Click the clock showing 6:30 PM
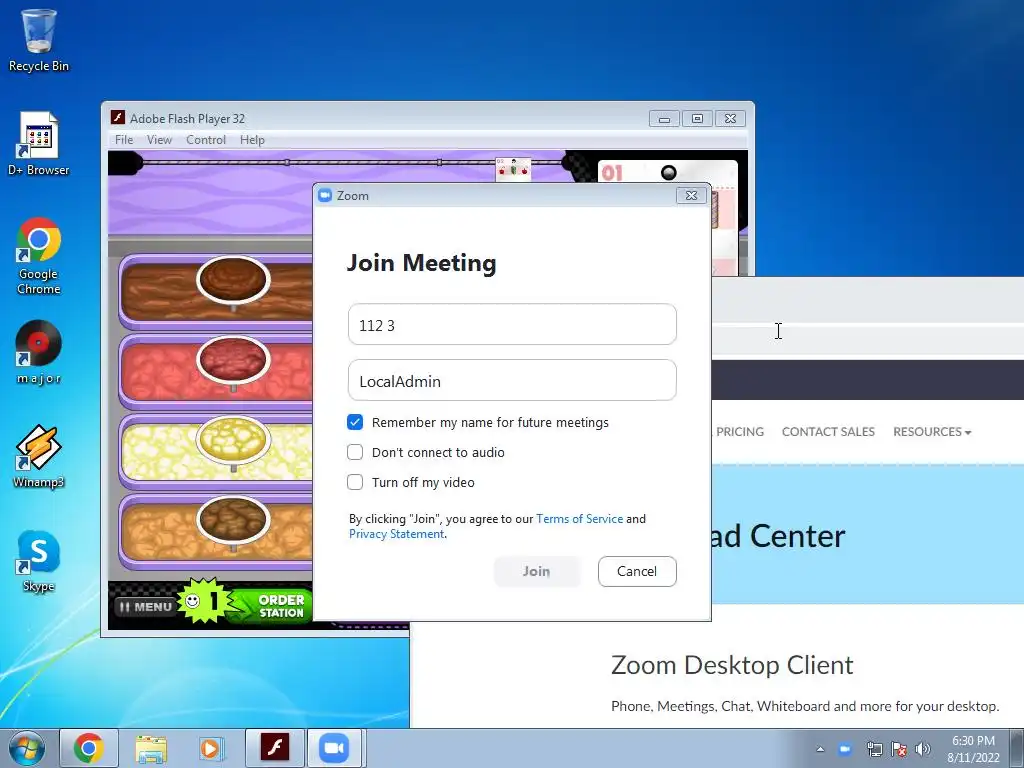Screen dimensions: 1024x768 tap(973, 749)
